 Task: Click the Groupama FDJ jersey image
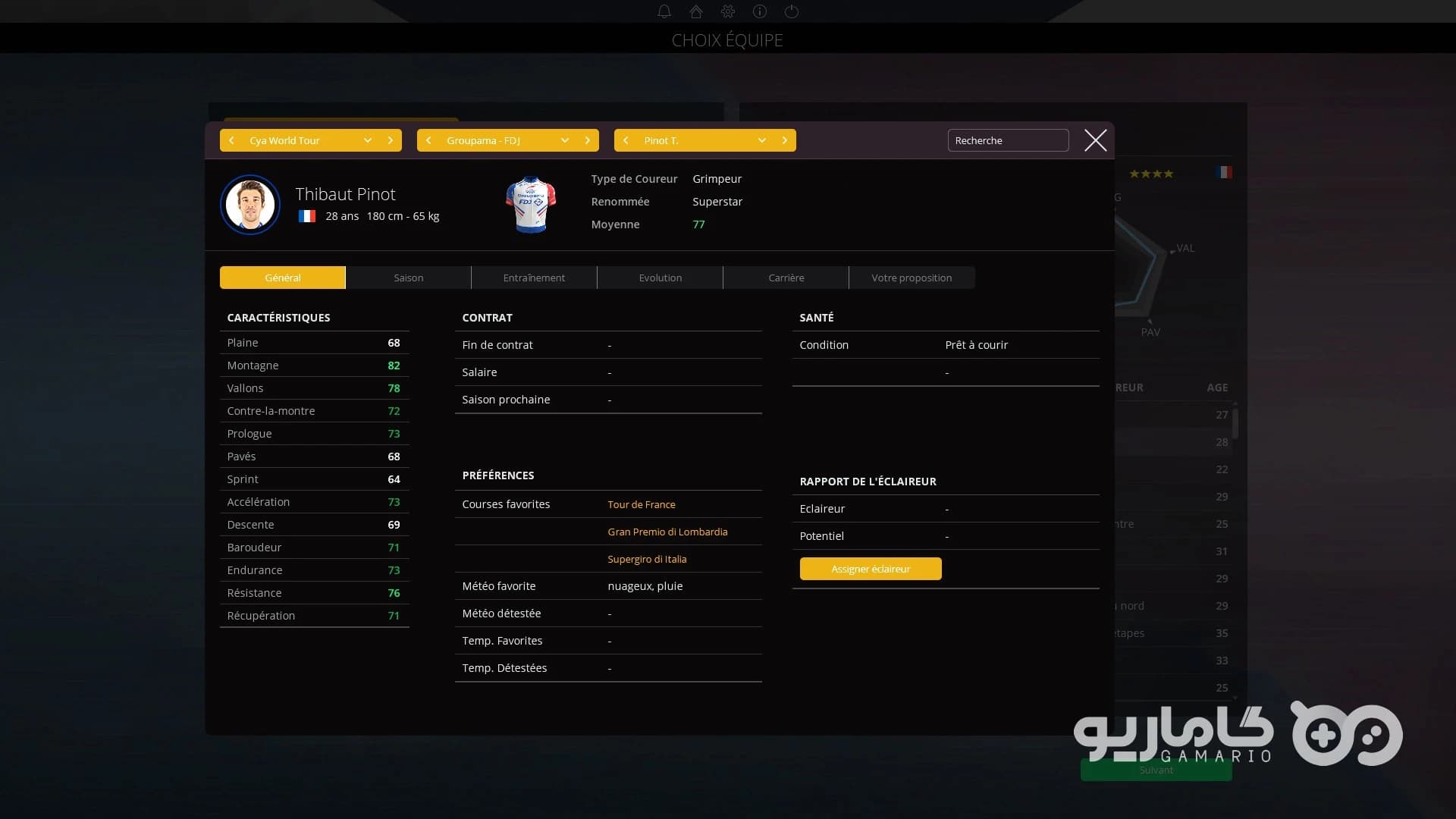tap(531, 205)
